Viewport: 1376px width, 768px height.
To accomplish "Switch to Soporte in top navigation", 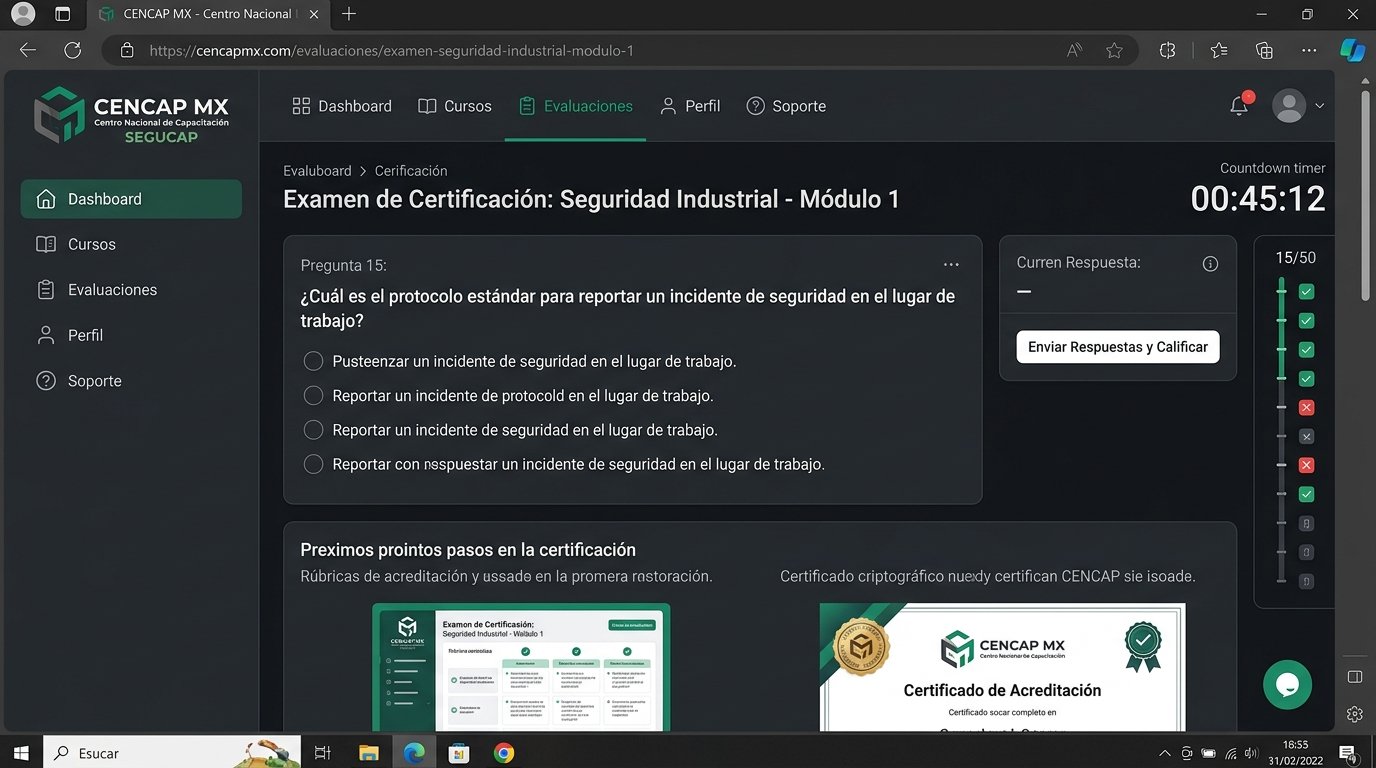I will coord(787,106).
